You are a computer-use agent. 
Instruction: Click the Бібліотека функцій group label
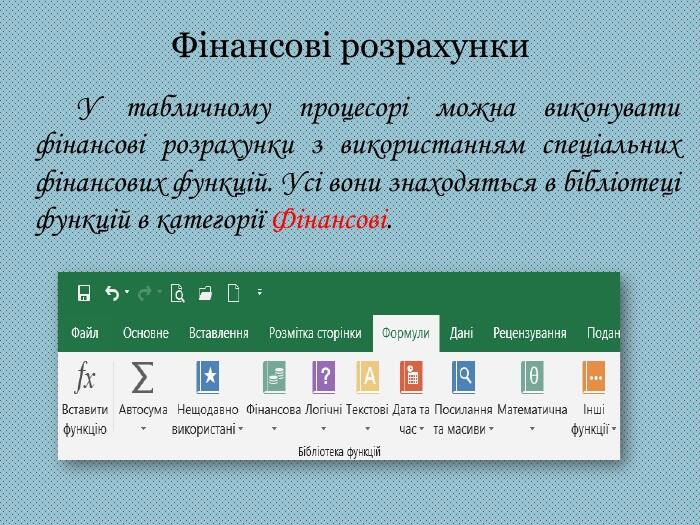(339, 452)
